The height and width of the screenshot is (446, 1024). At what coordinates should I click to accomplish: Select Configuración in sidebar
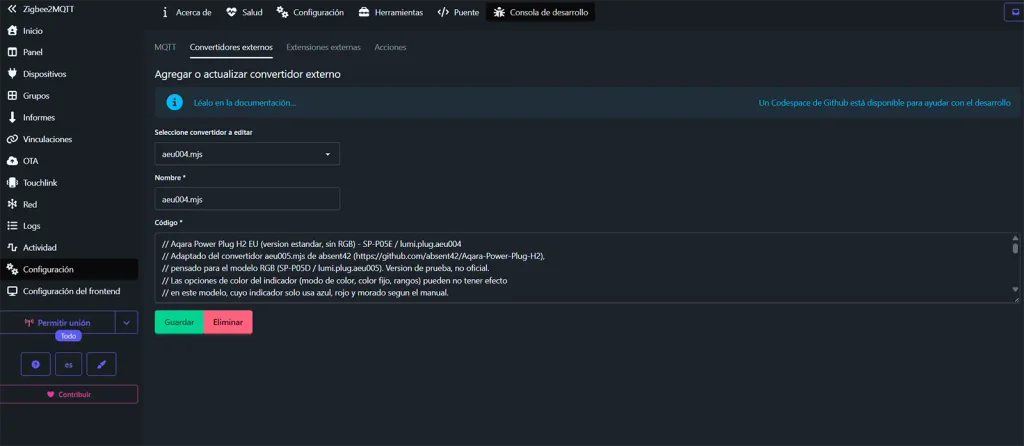[69, 269]
